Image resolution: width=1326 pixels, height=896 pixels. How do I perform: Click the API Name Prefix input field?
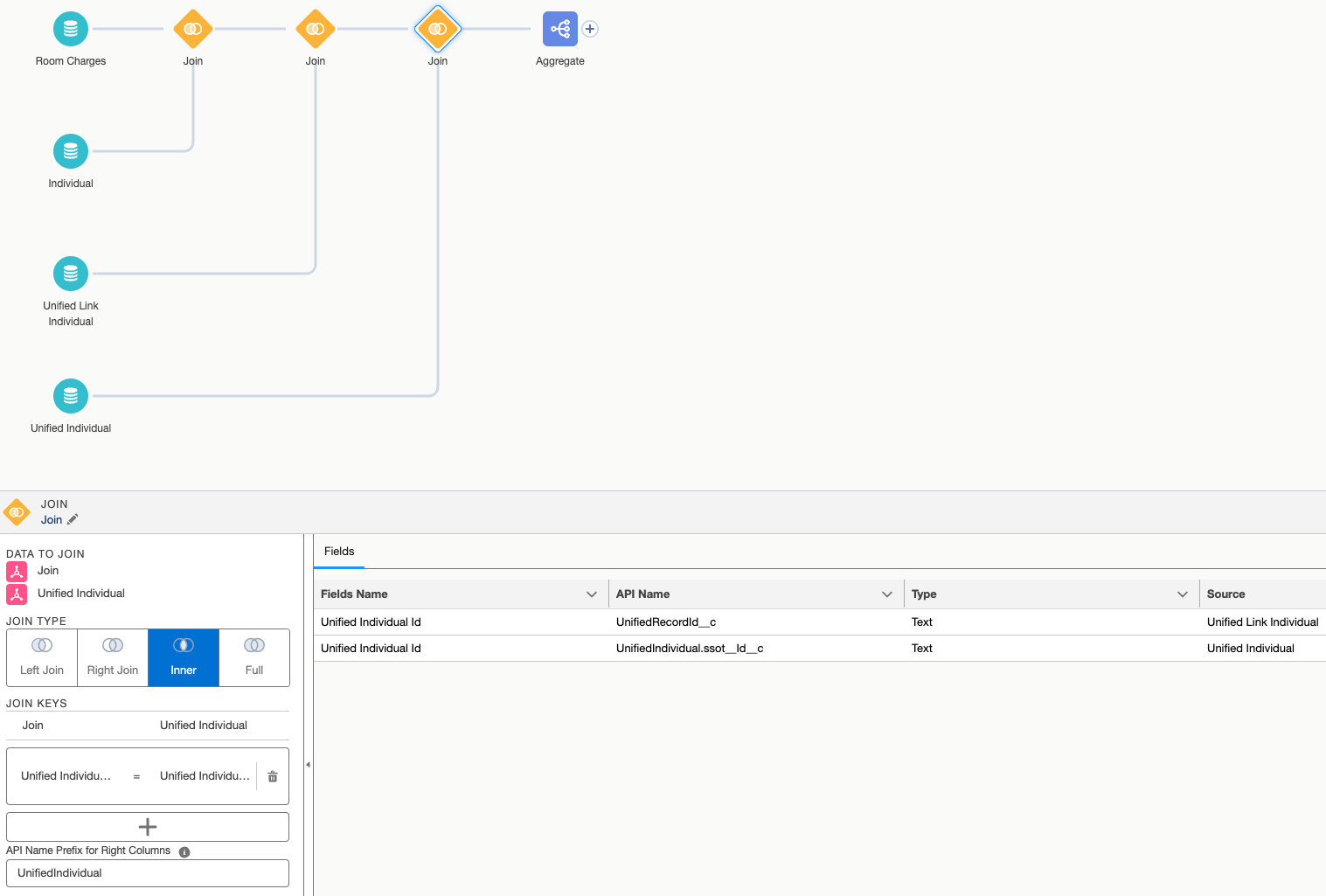(x=148, y=873)
